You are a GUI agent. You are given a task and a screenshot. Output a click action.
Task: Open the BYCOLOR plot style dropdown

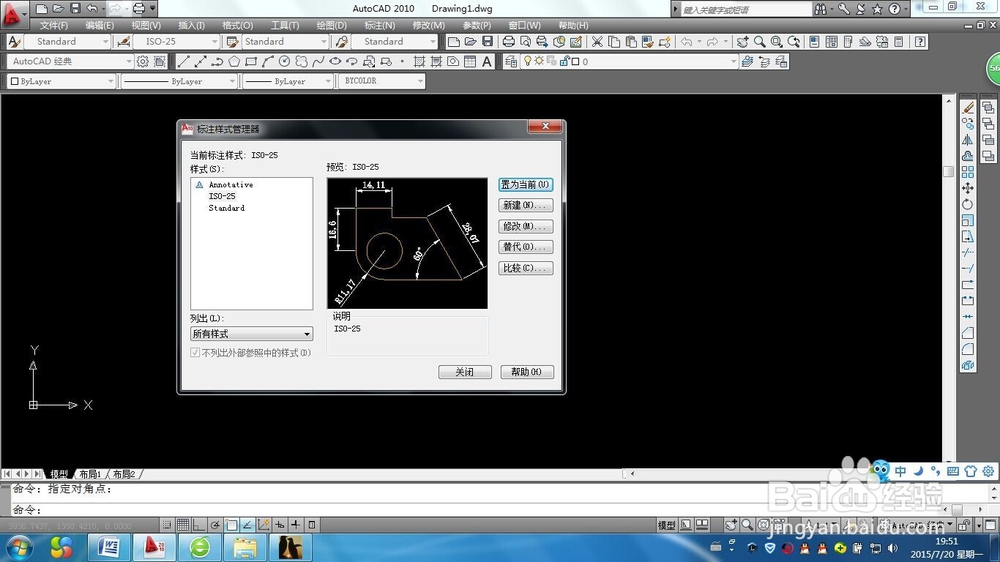coord(381,81)
